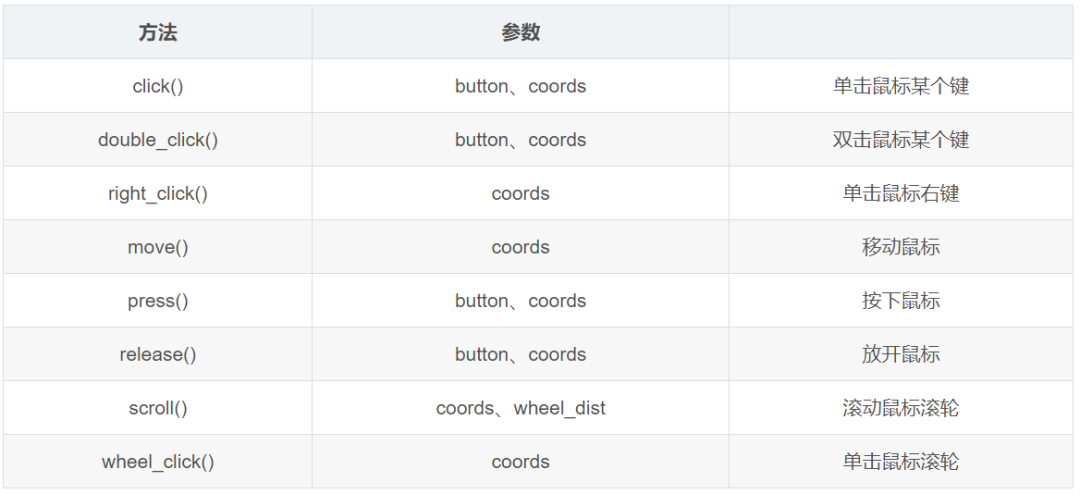Click the 方法 column header
This screenshot has width=1080, height=494.
(x=158, y=33)
